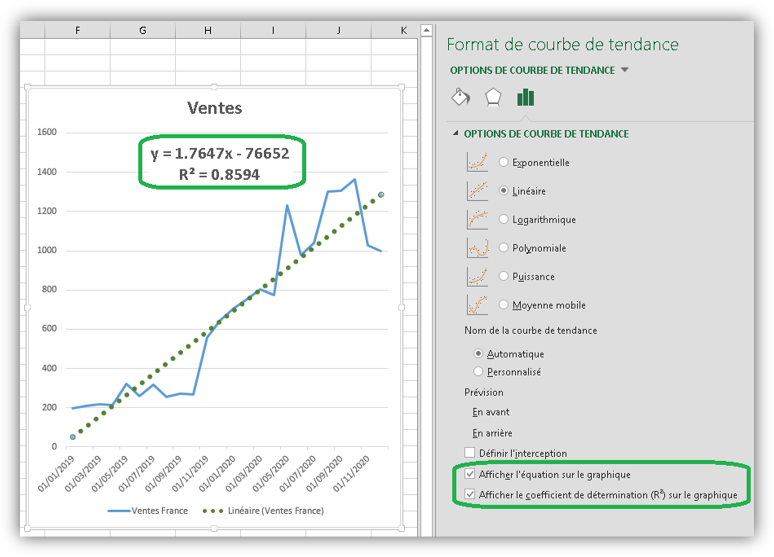Click the 1600 value on vertical axis

pos(47,132)
